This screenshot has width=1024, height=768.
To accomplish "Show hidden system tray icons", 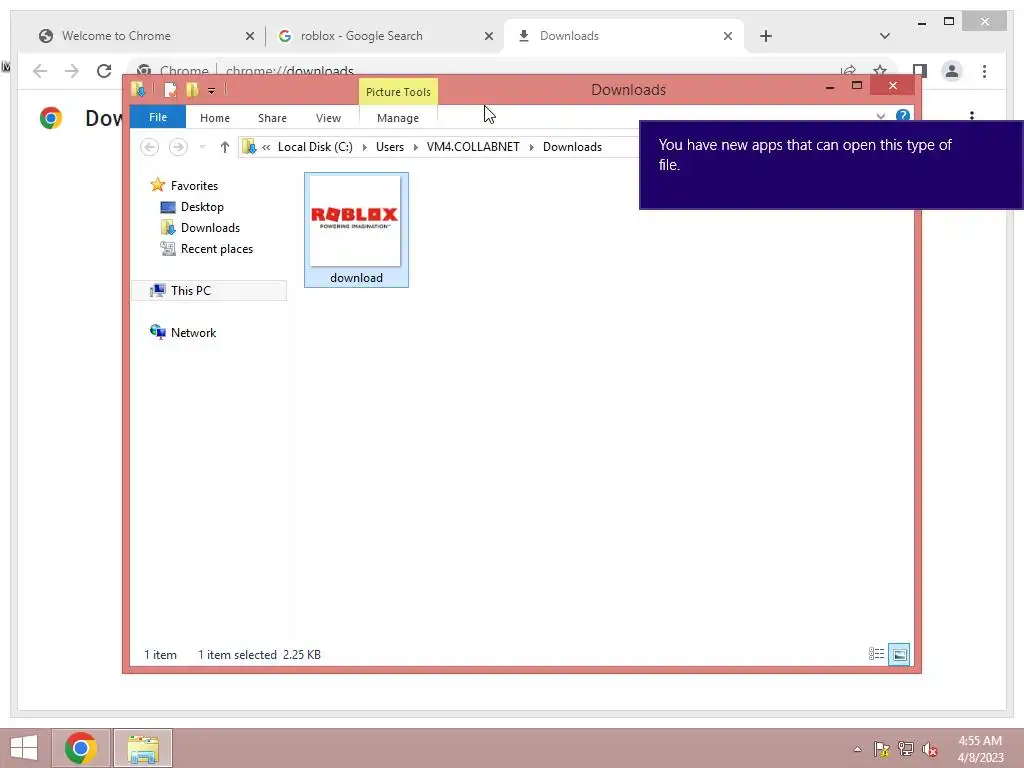I will pos(857,749).
